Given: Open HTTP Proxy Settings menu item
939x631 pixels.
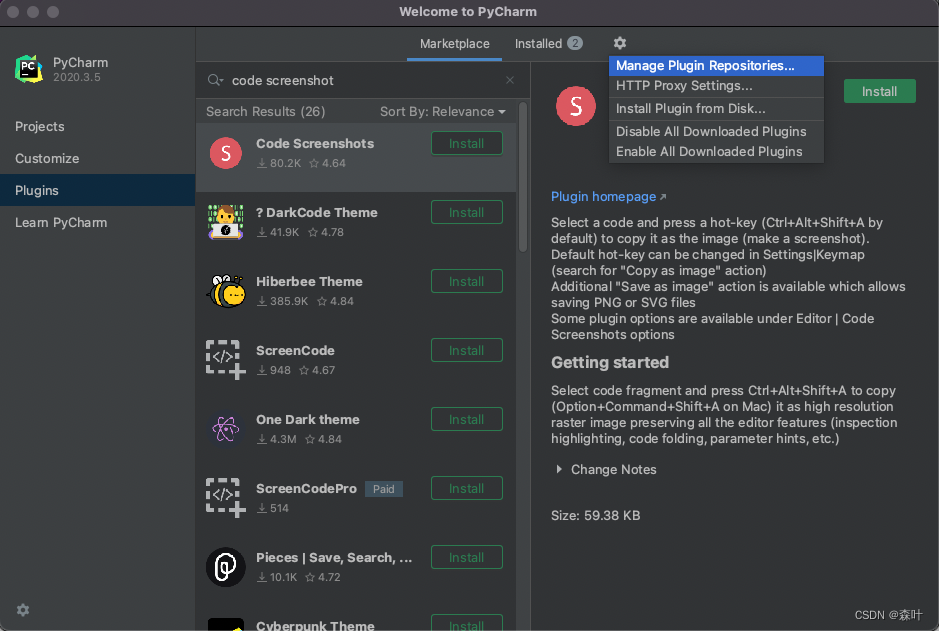Looking at the screenshot, I should (716, 86).
